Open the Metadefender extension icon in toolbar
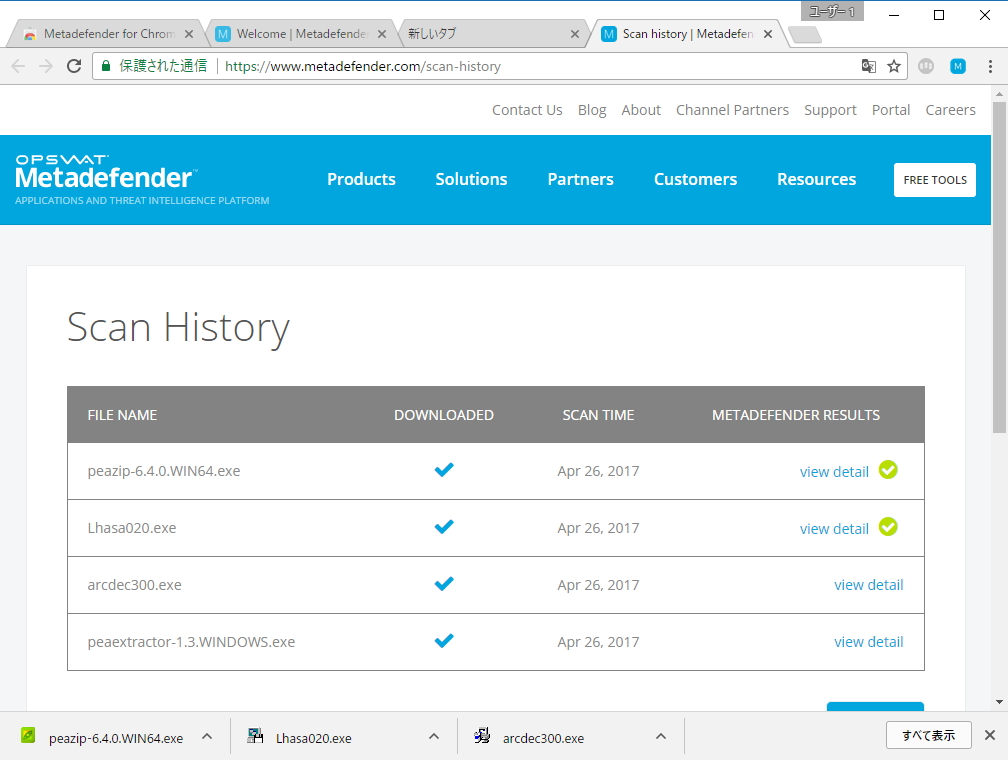The width and height of the screenshot is (1008, 760). [958, 66]
